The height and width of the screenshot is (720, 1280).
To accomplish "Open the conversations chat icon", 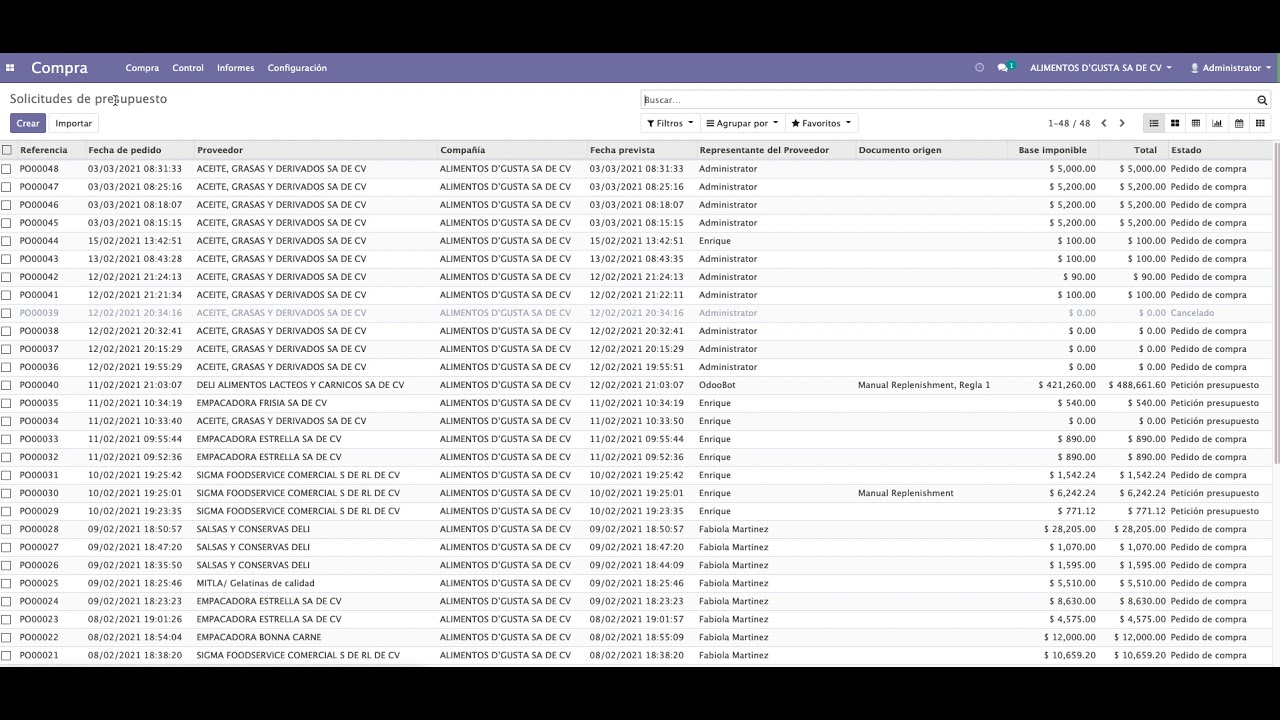I will (x=1005, y=68).
